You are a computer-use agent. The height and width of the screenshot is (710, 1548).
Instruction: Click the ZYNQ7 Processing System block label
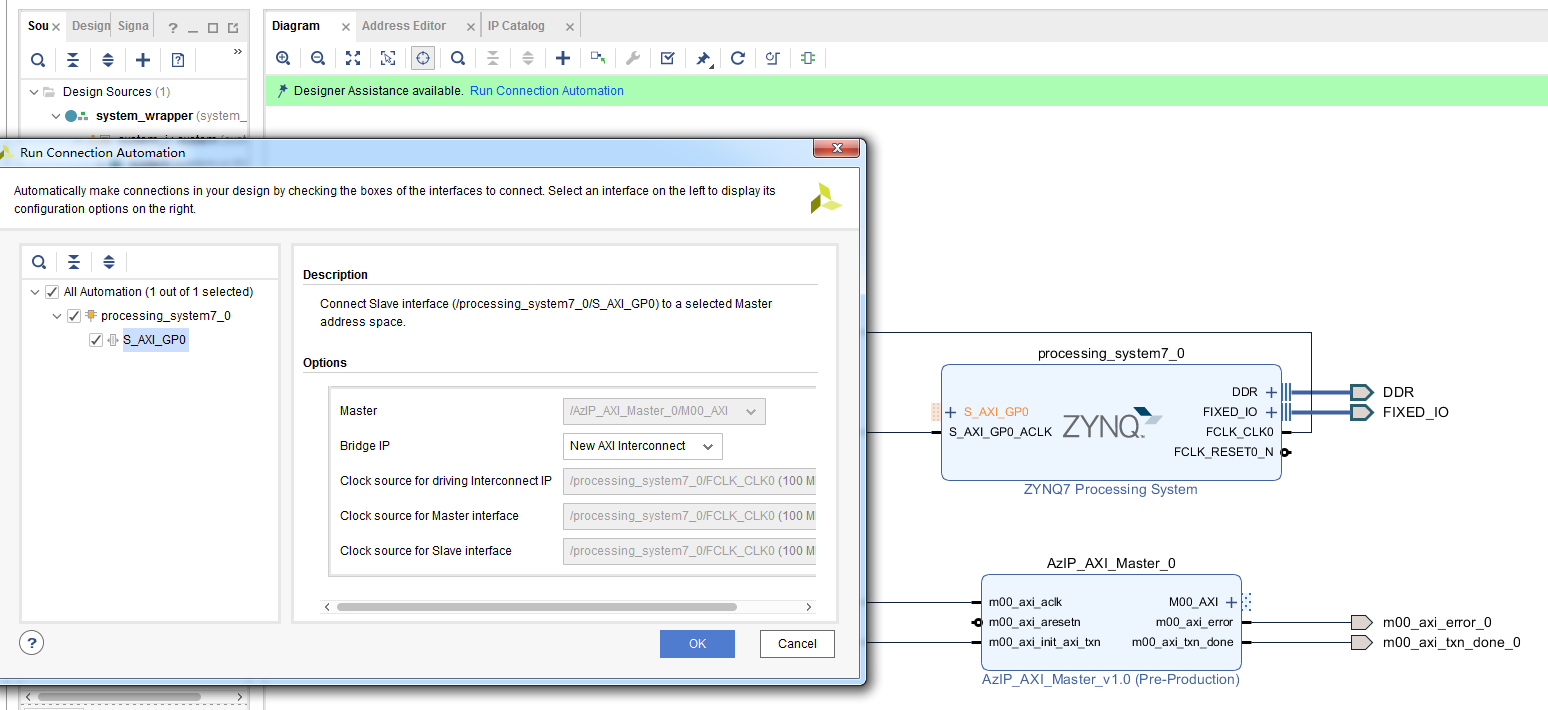pyautogui.click(x=1110, y=490)
